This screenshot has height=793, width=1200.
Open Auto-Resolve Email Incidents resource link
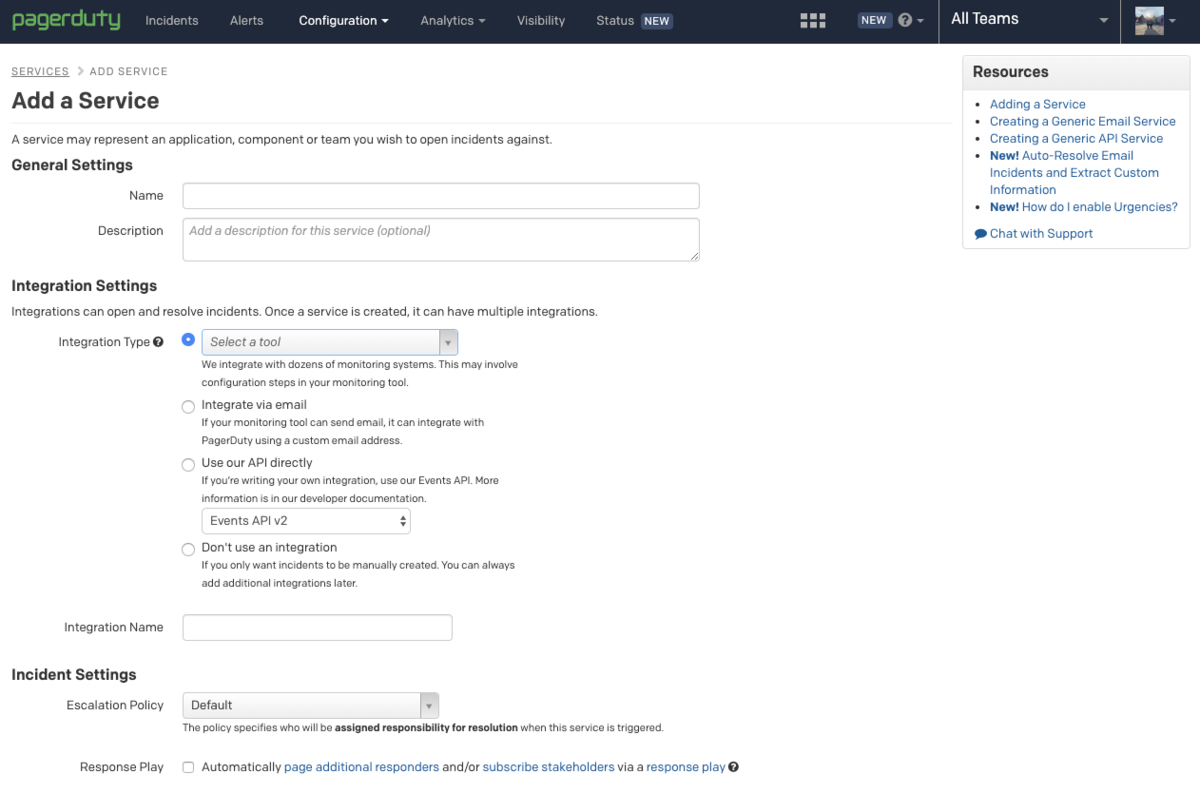(1074, 172)
